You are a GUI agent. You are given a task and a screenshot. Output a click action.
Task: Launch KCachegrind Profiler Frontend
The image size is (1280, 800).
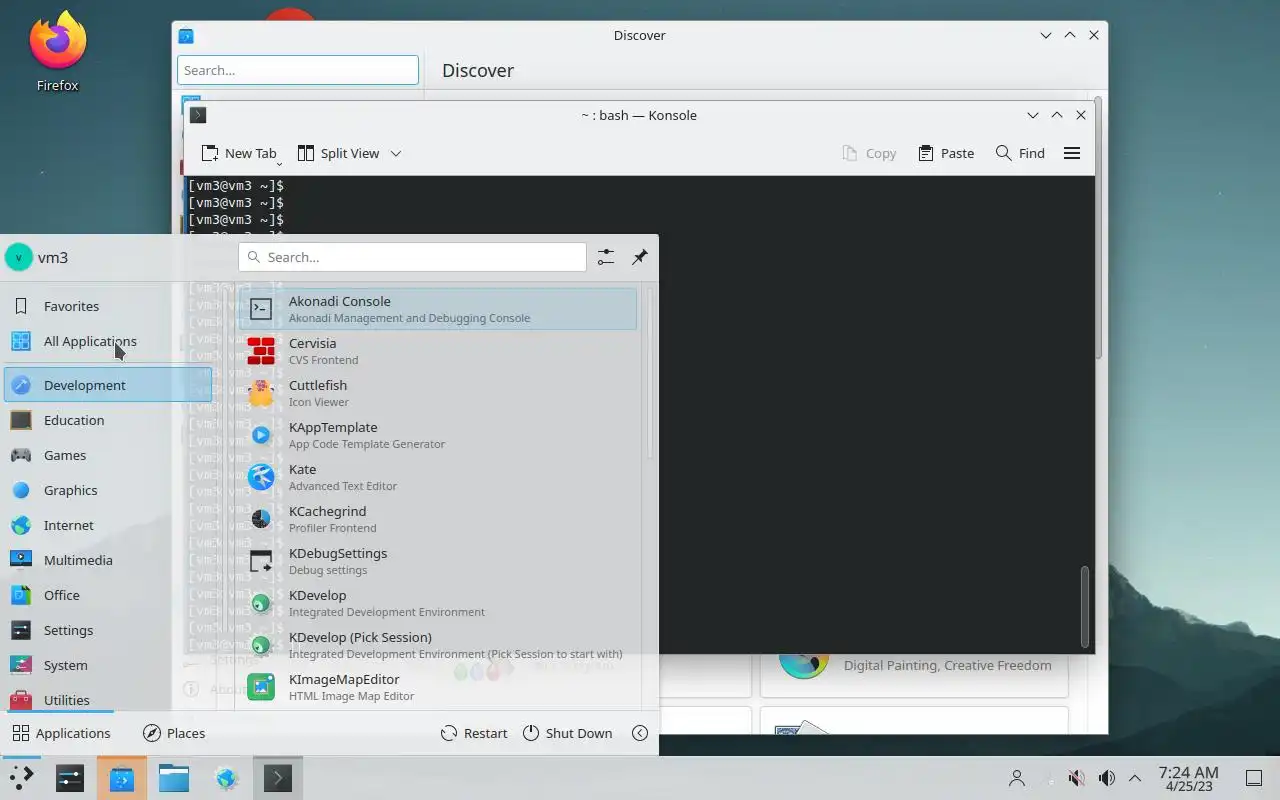coord(438,519)
